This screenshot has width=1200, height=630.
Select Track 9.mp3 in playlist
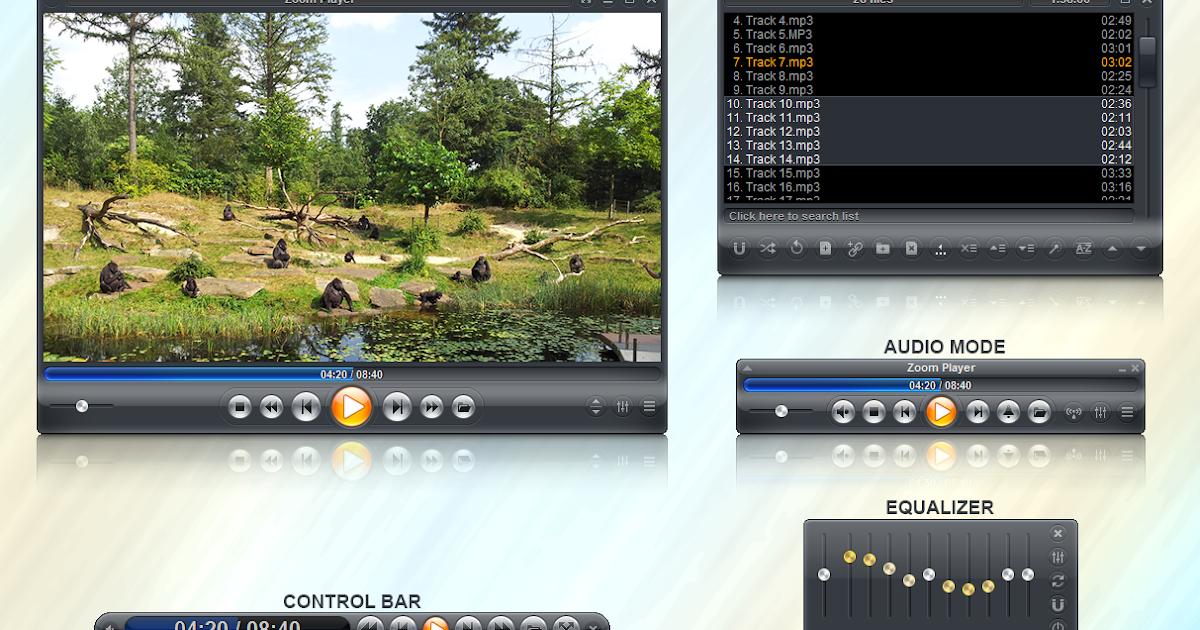929,90
